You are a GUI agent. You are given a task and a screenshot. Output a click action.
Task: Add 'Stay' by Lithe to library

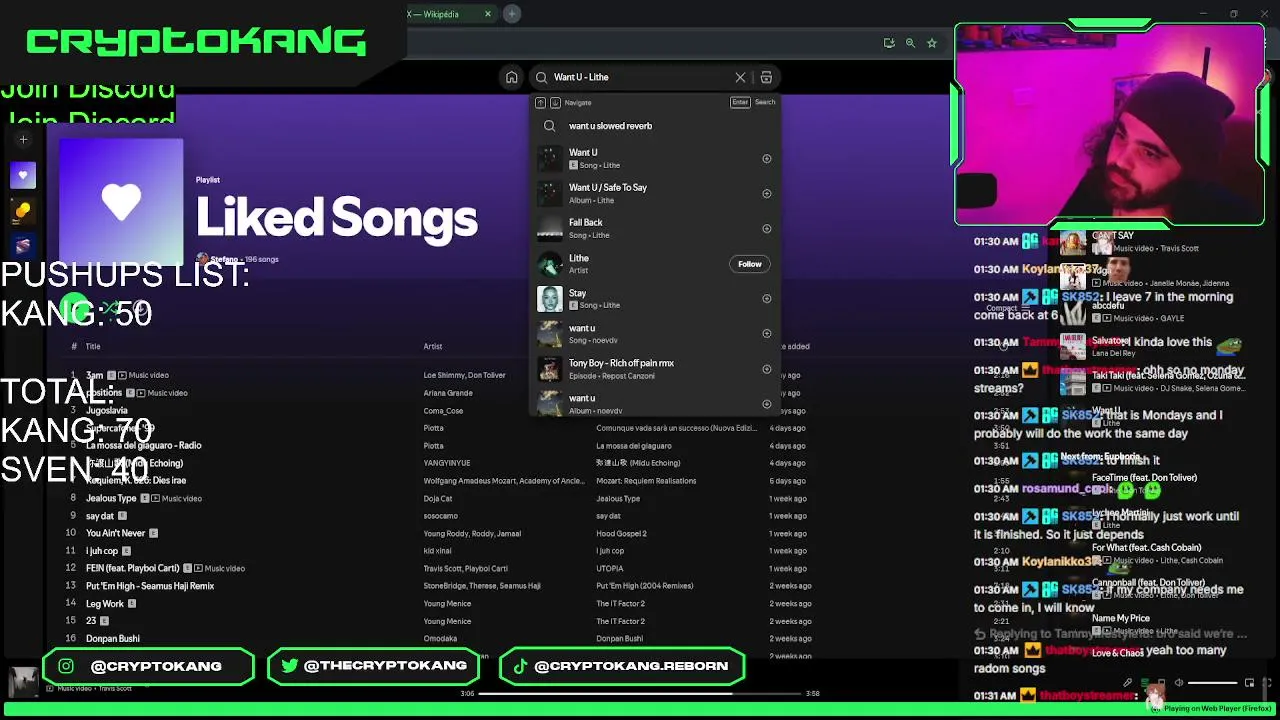[767, 299]
